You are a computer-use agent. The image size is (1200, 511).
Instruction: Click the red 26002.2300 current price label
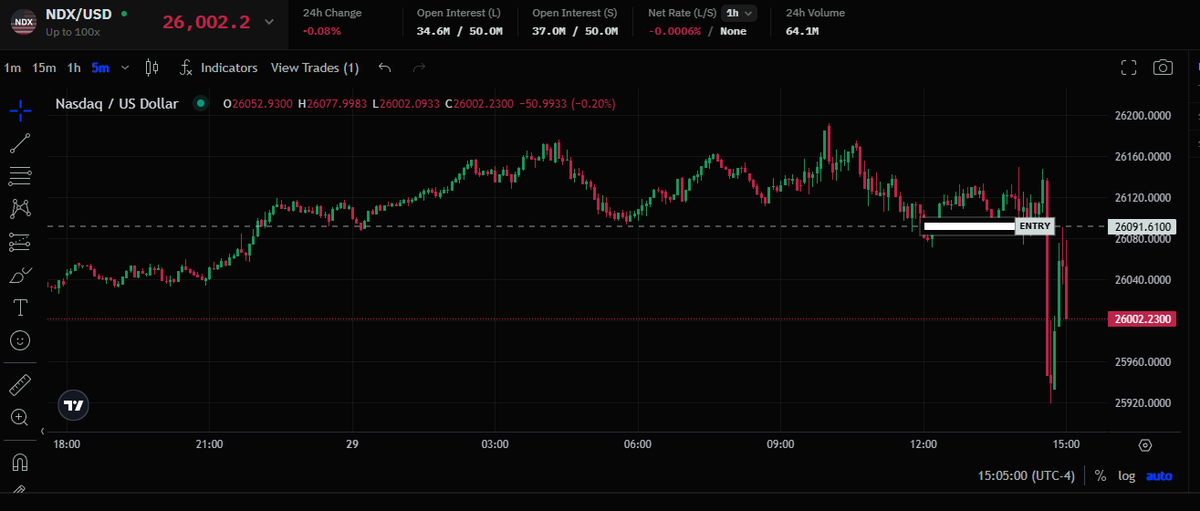point(1142,319)
